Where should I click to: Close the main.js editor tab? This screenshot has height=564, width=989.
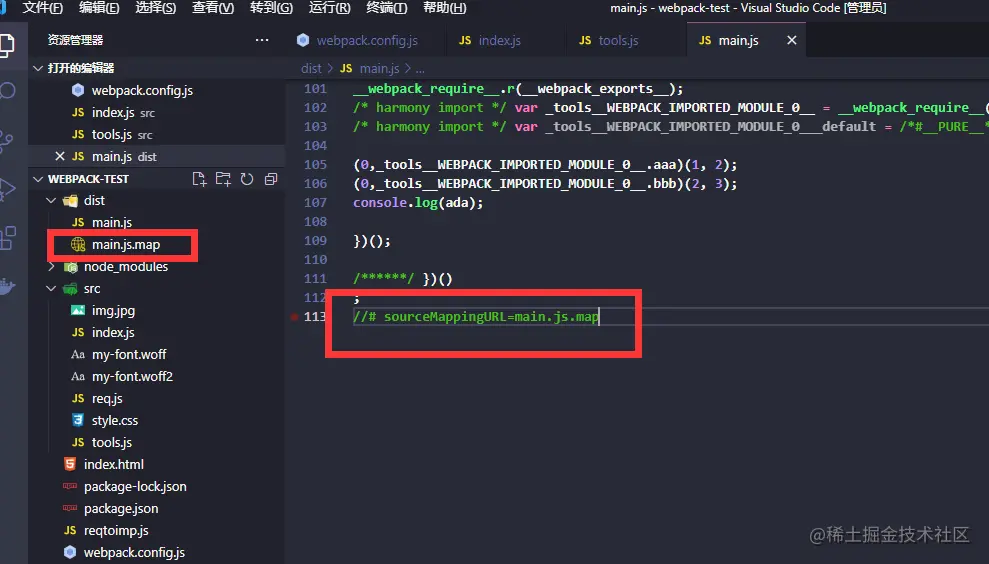coord(792,40)
